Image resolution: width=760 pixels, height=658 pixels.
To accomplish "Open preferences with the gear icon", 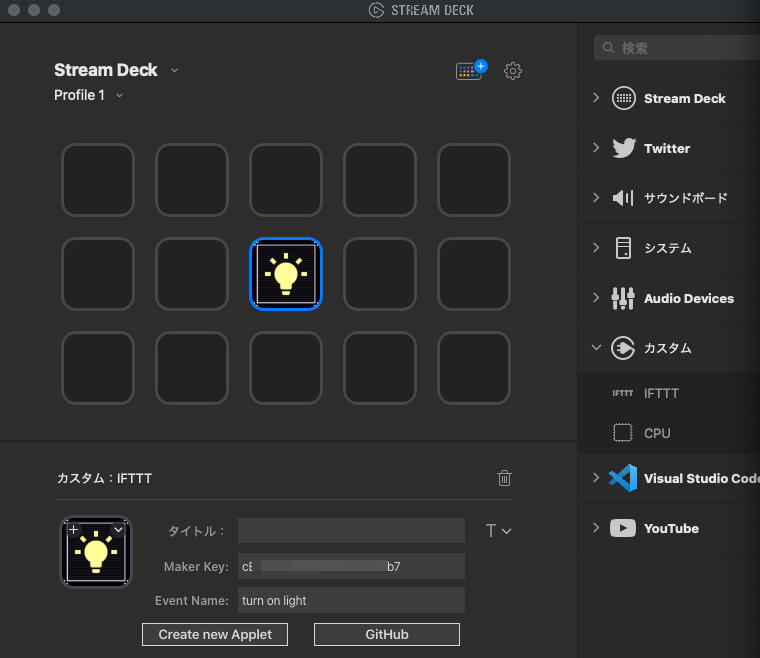I will pyautogui.click(x=512, y=71).
